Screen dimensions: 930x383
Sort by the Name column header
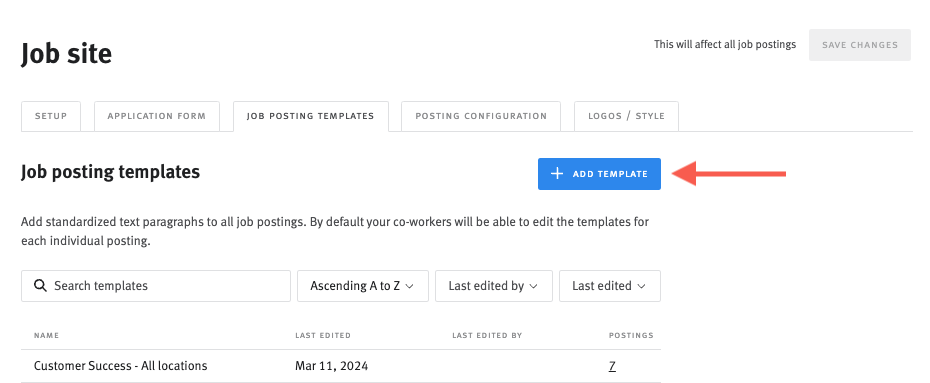coord(46,336)
